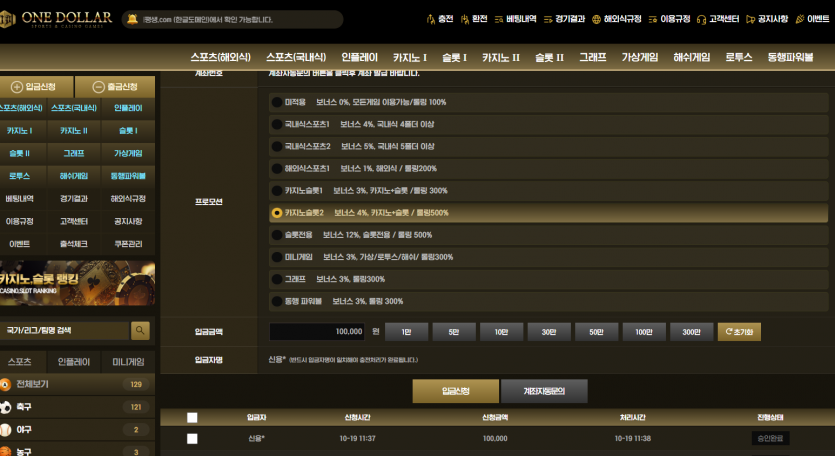
Task: Check the table header select-all checkbox
Action: (x=192, y=418)
